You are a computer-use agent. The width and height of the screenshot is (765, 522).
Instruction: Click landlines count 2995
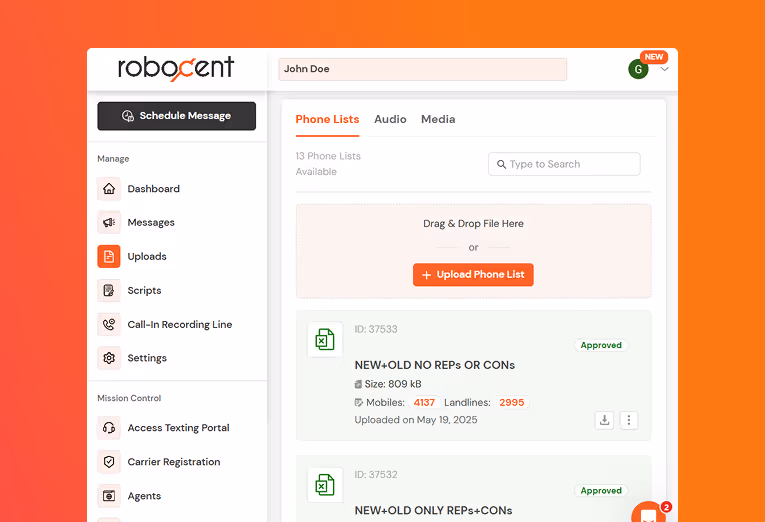tap(511, 403)
